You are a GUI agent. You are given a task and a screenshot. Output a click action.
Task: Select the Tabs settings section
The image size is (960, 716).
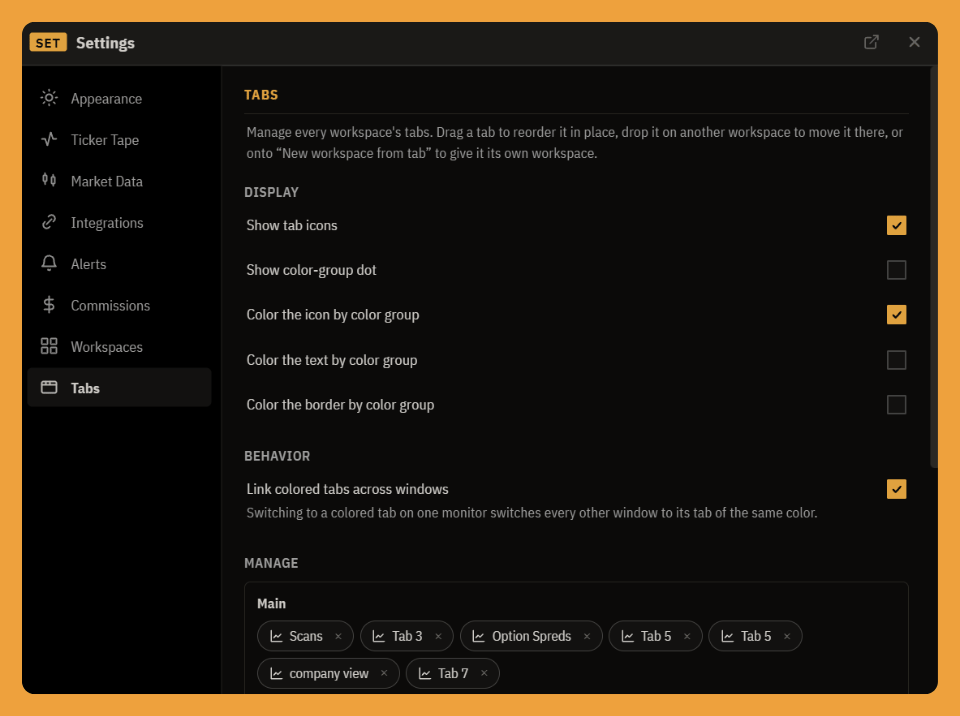[x=119, y=388]
